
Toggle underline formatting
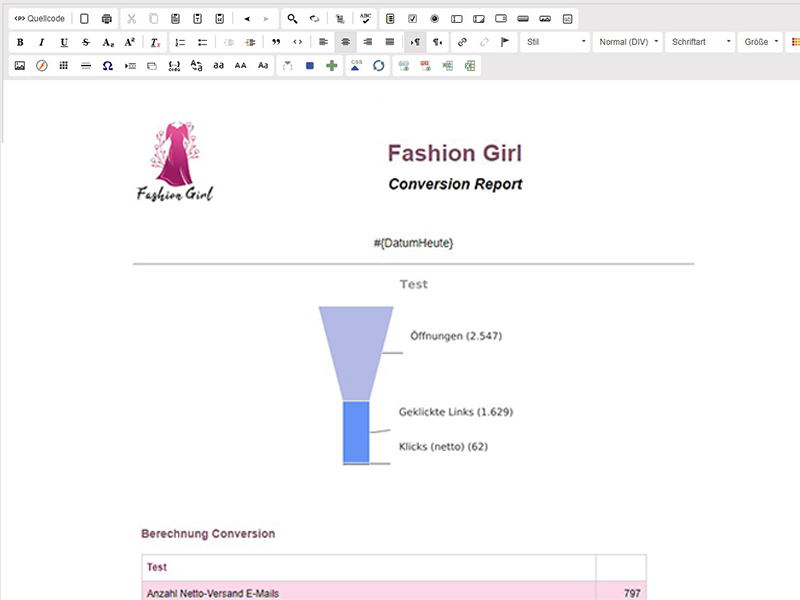64,42
